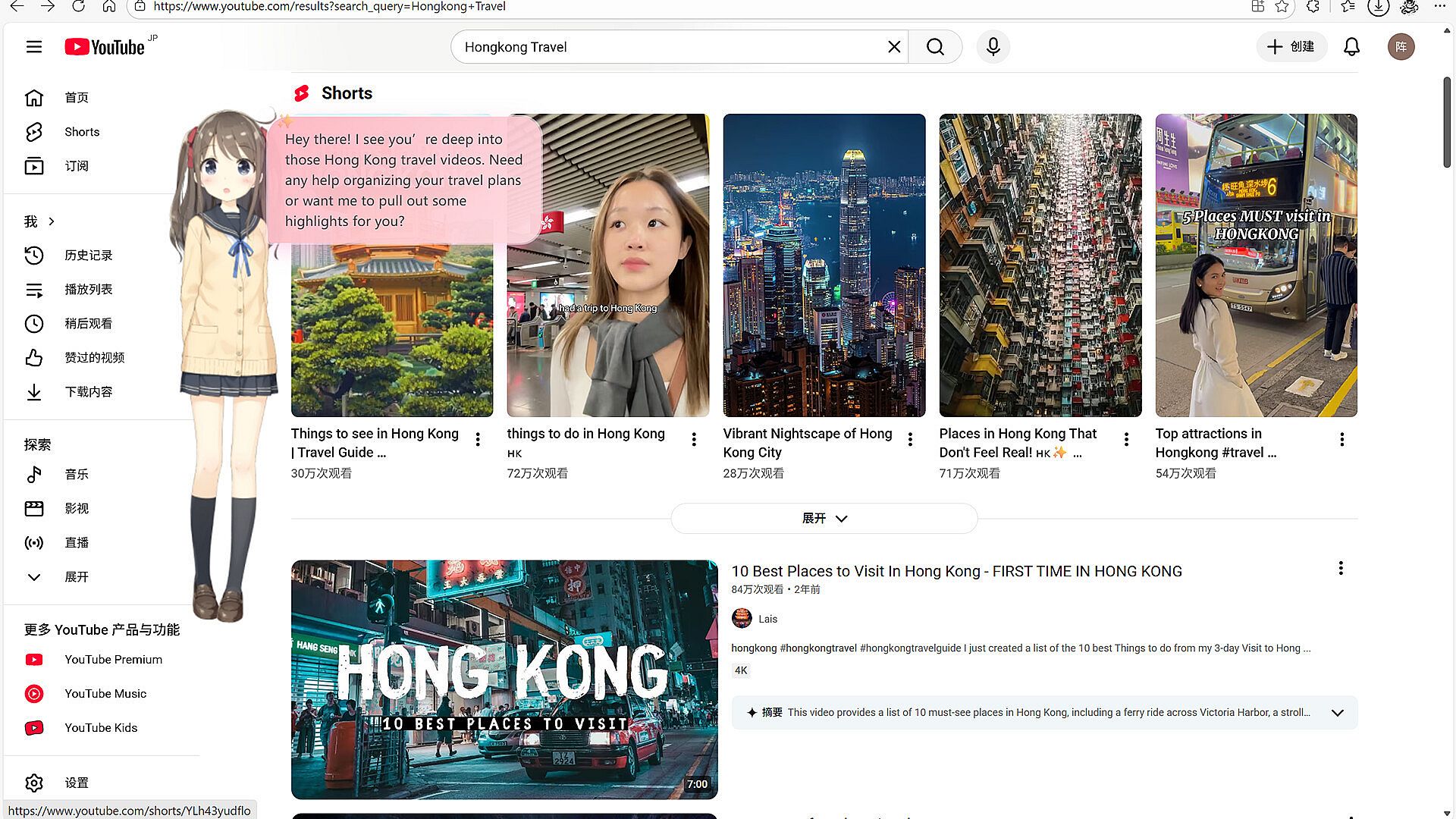This screenshot has height=819, width=1456.
Task: Click the 创建 (Create) button
Action: [x=1291, y=47]
